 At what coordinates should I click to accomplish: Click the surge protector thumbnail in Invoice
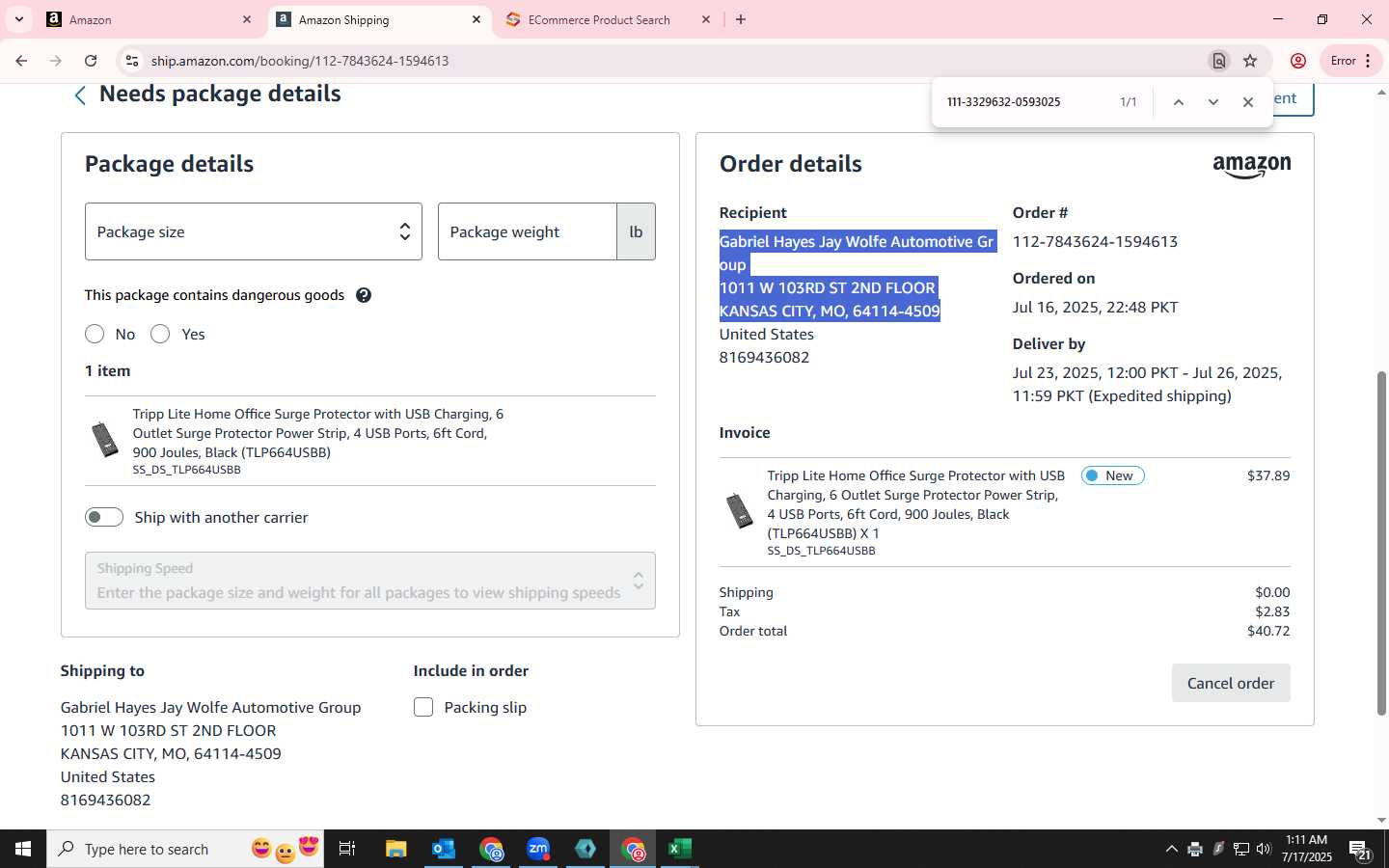740,510
